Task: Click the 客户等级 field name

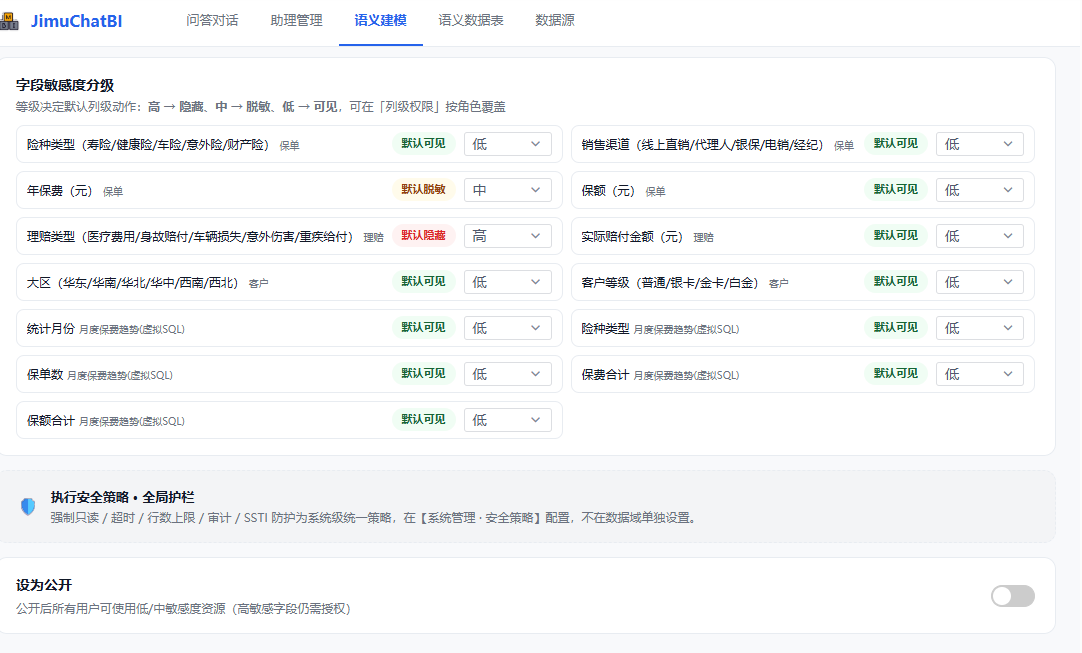Action: tap(670, 283)
